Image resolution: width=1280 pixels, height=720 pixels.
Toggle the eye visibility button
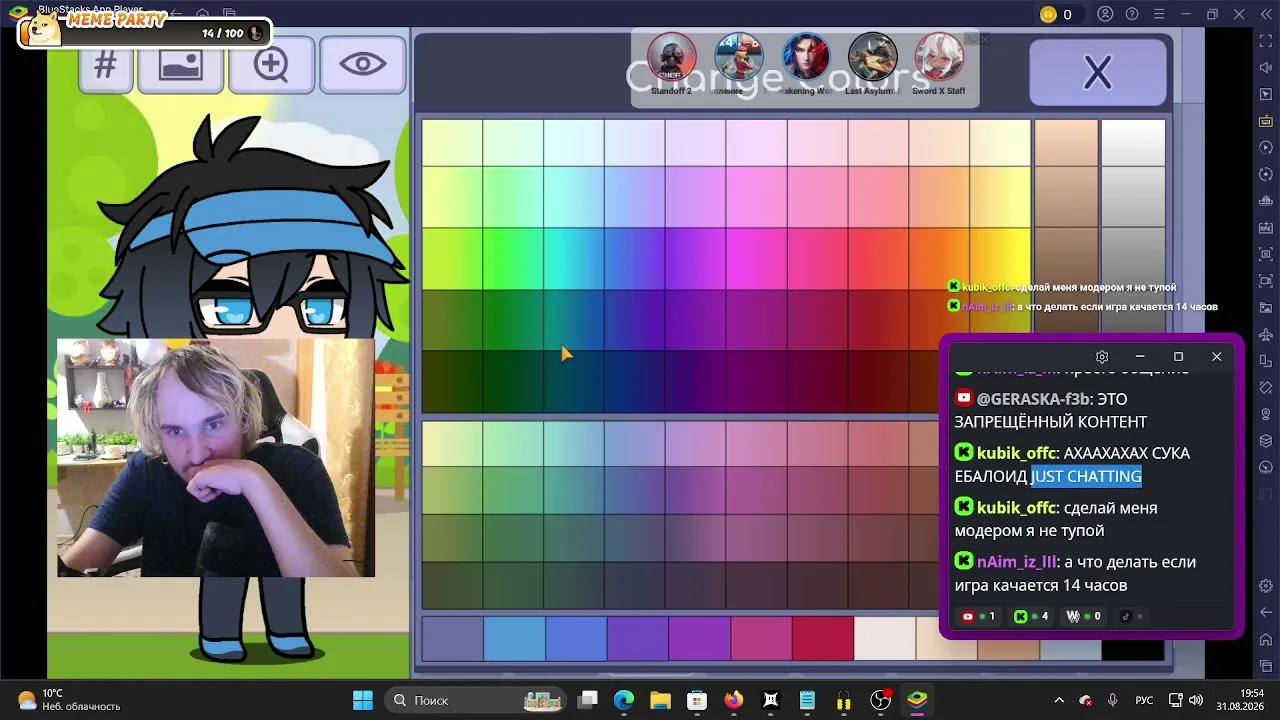362,66
